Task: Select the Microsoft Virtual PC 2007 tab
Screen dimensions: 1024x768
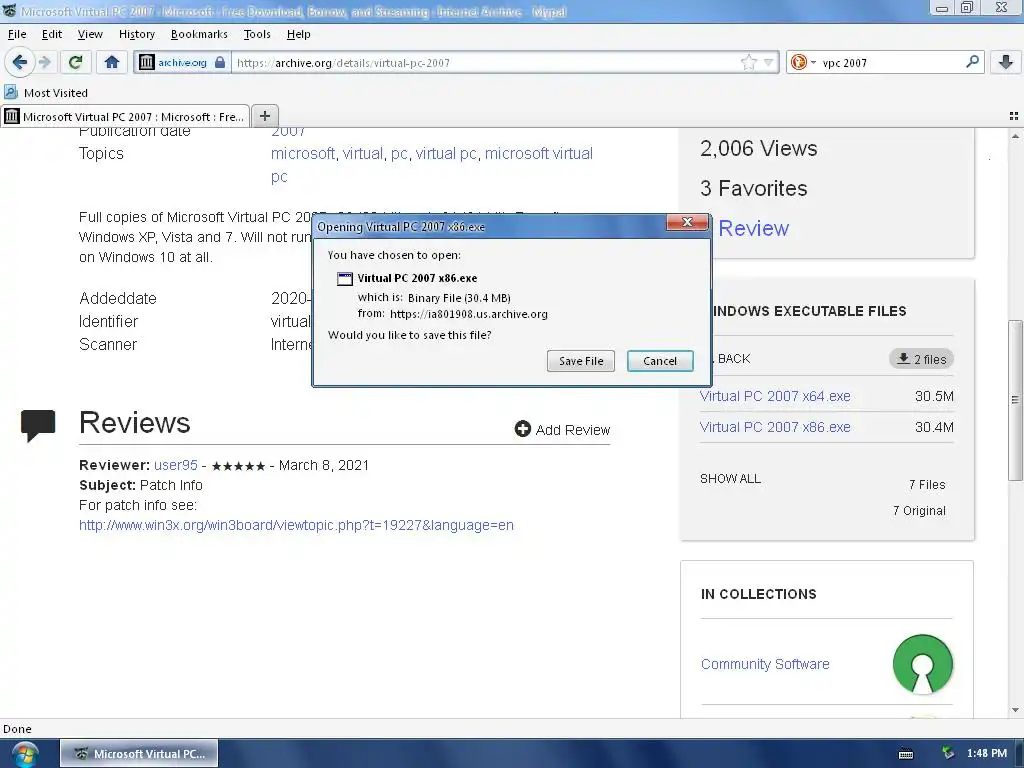Action: pyautogui.click(x=125, y=116)
